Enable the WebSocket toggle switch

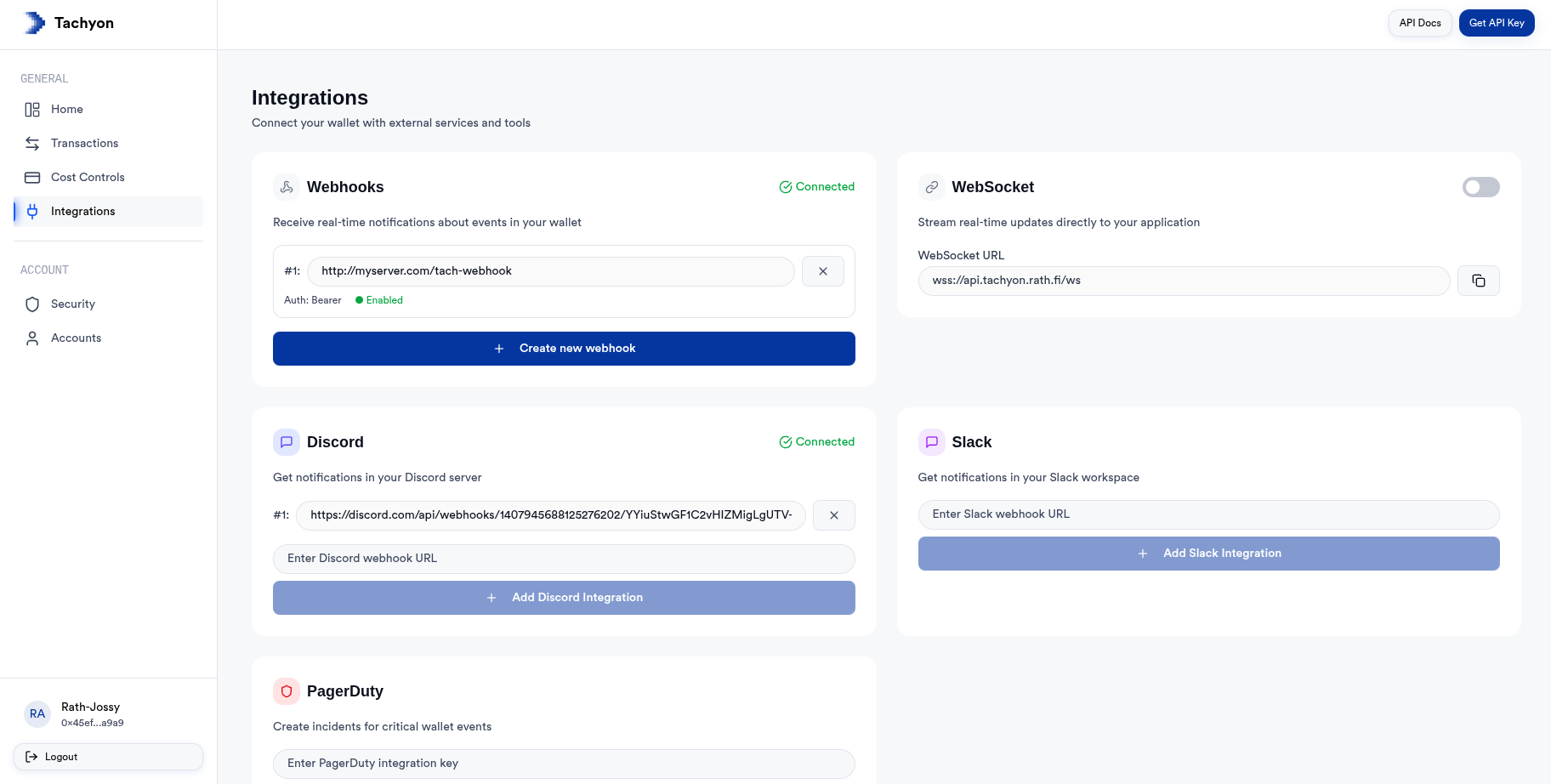tap(1480, 187)
